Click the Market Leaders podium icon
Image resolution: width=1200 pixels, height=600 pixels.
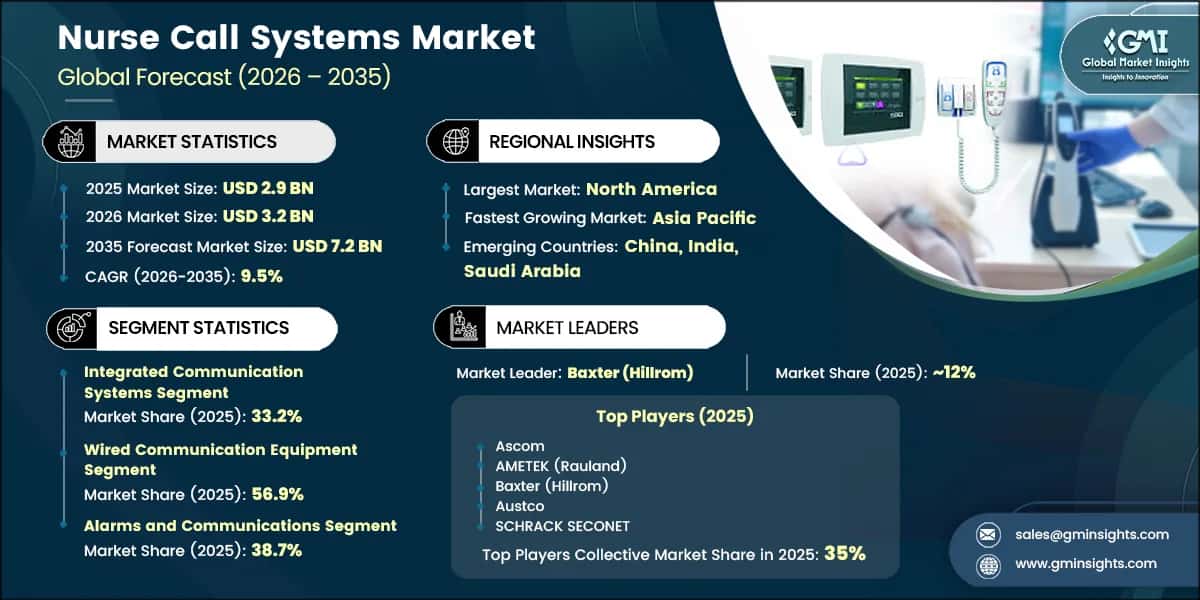click(461, 327)
